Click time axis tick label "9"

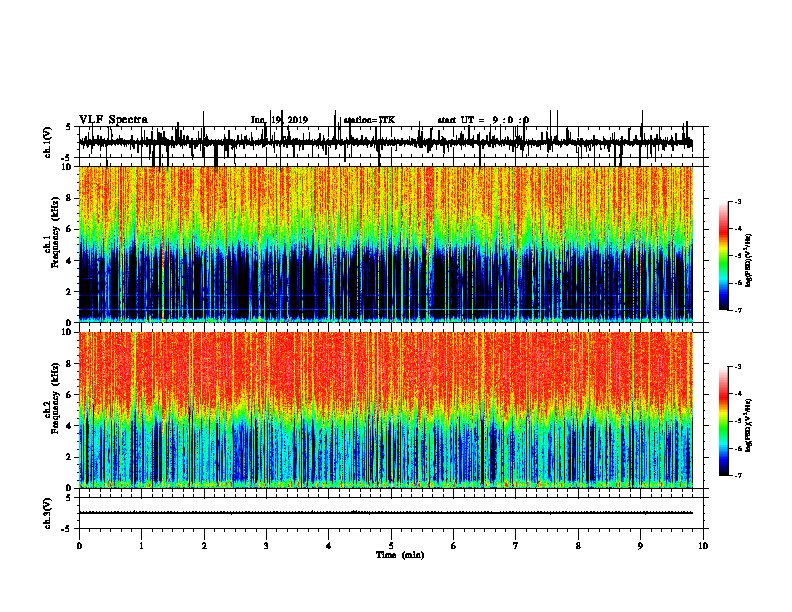[x=640, y=546]
